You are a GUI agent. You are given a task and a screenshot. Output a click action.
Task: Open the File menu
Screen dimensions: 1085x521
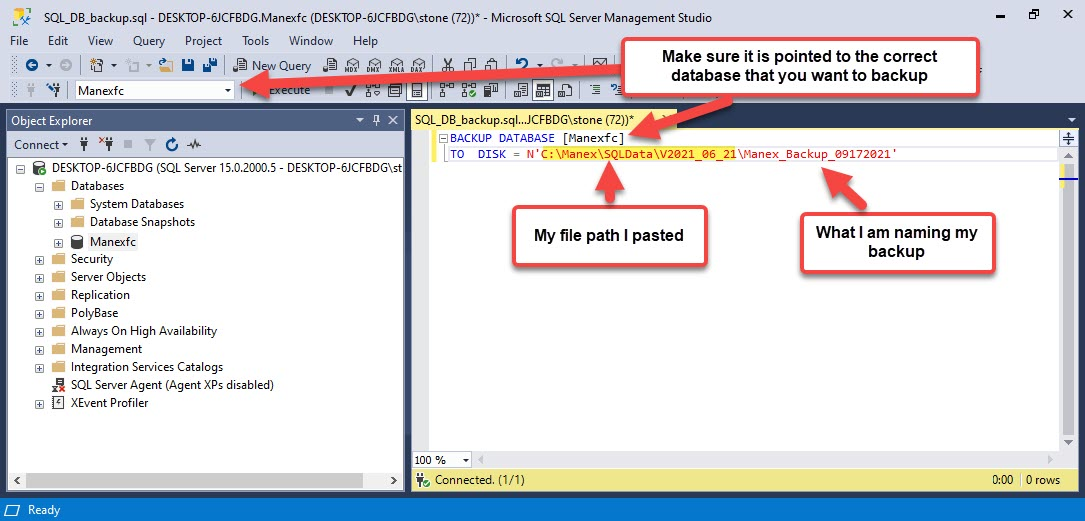point(19,41)
